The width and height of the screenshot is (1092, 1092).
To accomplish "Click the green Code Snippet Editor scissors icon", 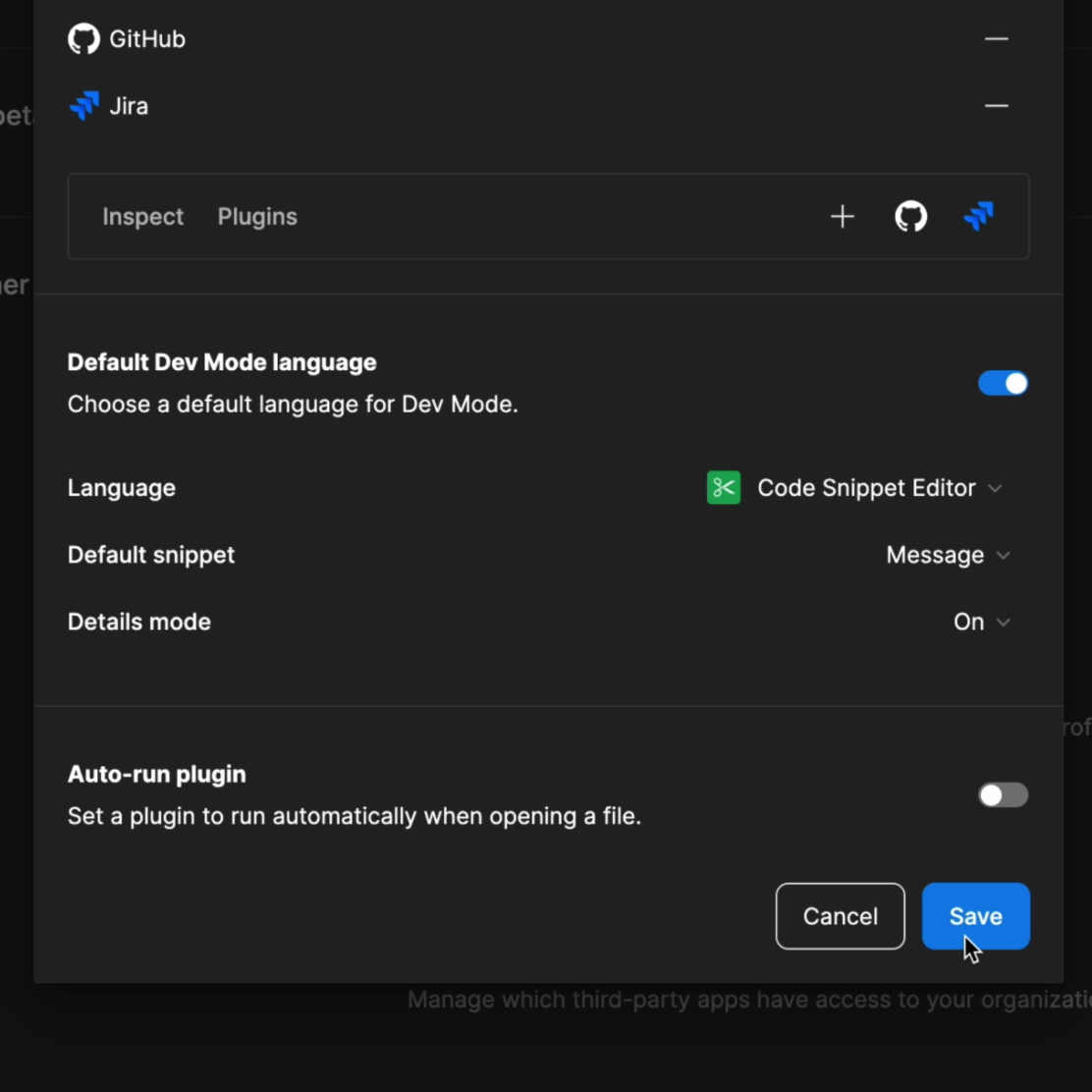I will pyautogui.click(x=724, y=487).
